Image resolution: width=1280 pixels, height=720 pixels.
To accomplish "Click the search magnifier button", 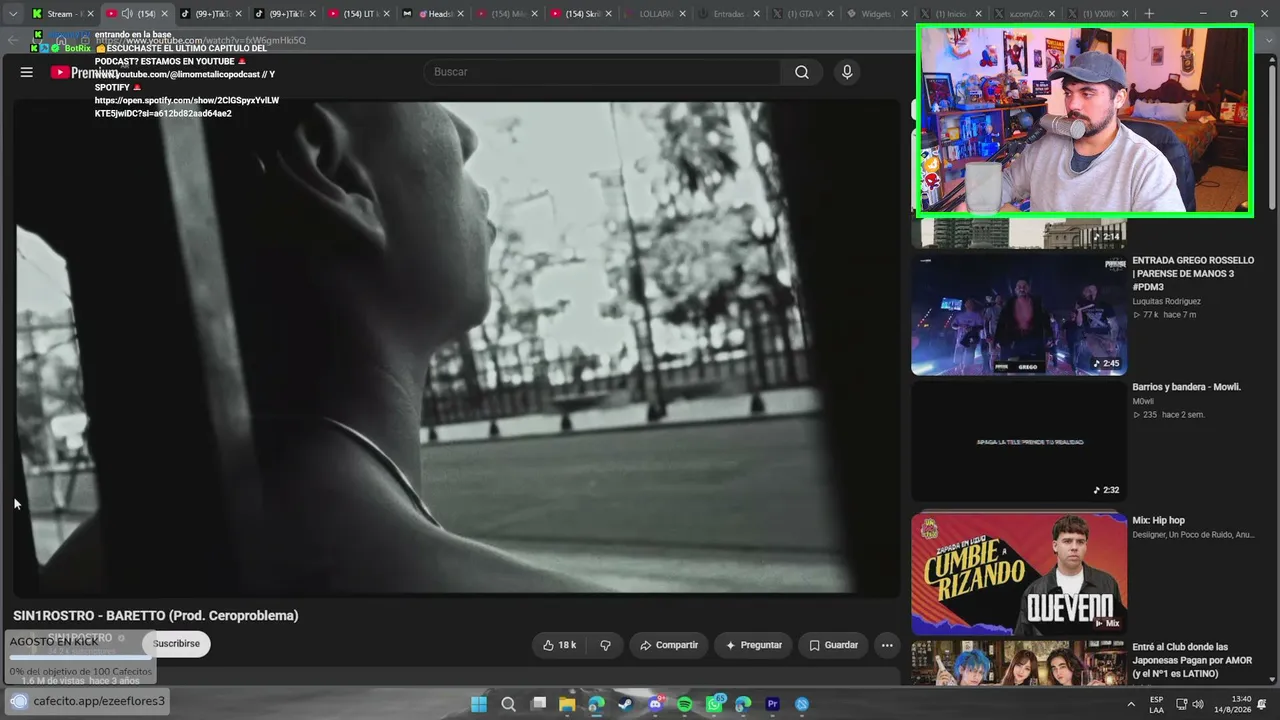I will 802,72.
